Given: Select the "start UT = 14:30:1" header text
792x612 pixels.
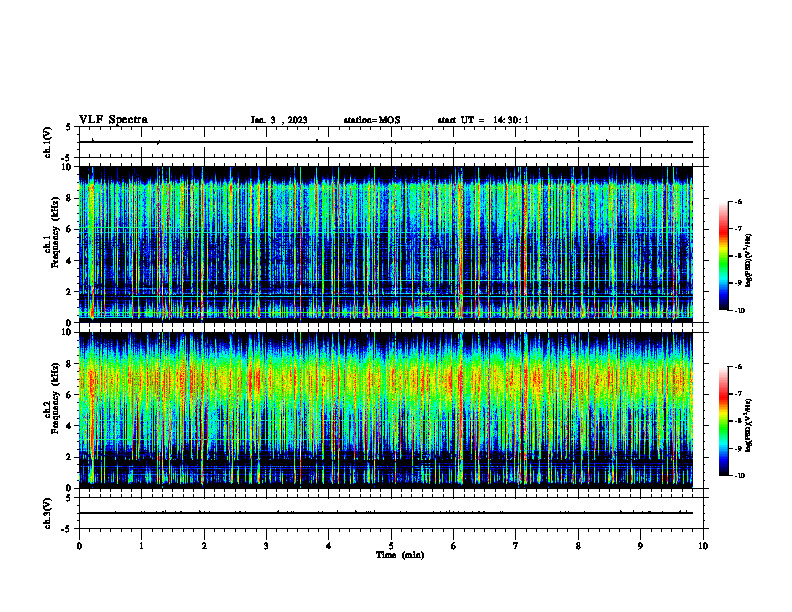Looking at the screenshot, I should coord(483,120).
